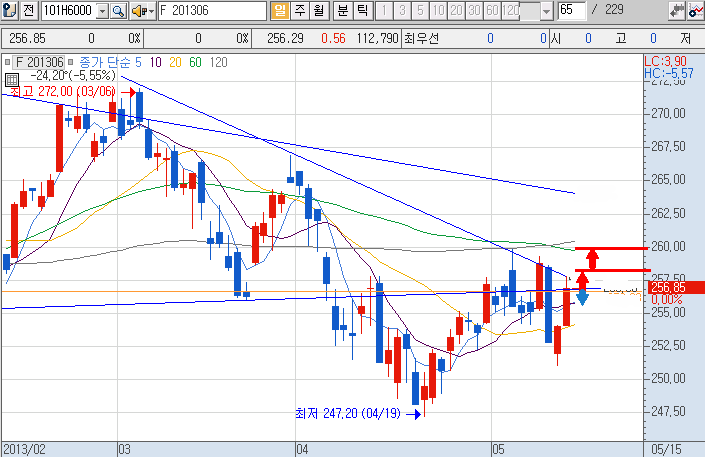705x457 pixels.
Task: Open the interval dropdown after 120 button
Action: [x=545, y=11]
